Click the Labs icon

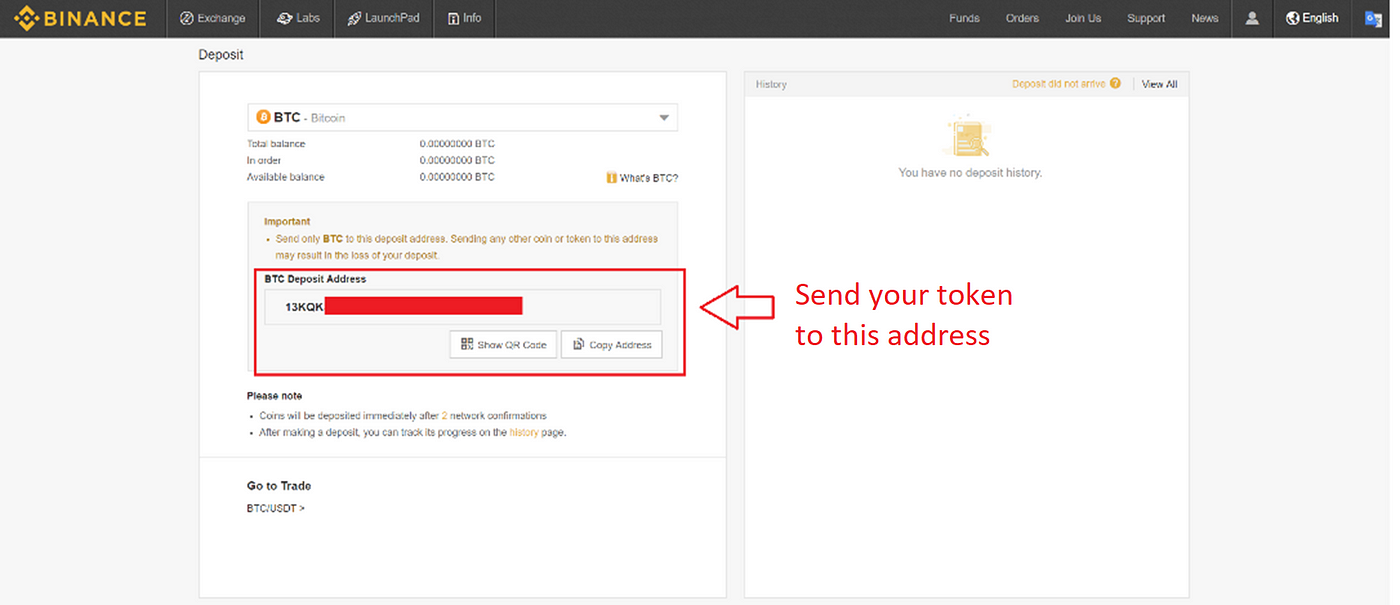[284, 18]
